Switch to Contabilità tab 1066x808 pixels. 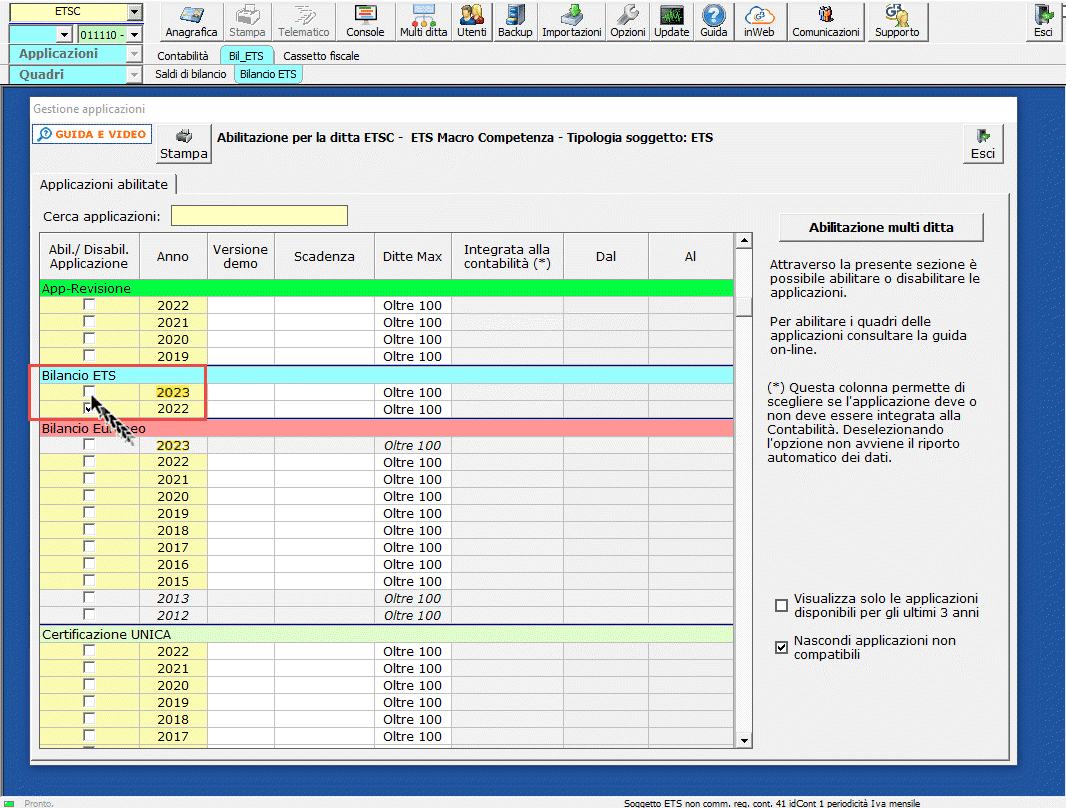pyautogui.click(x=183, y=56)
